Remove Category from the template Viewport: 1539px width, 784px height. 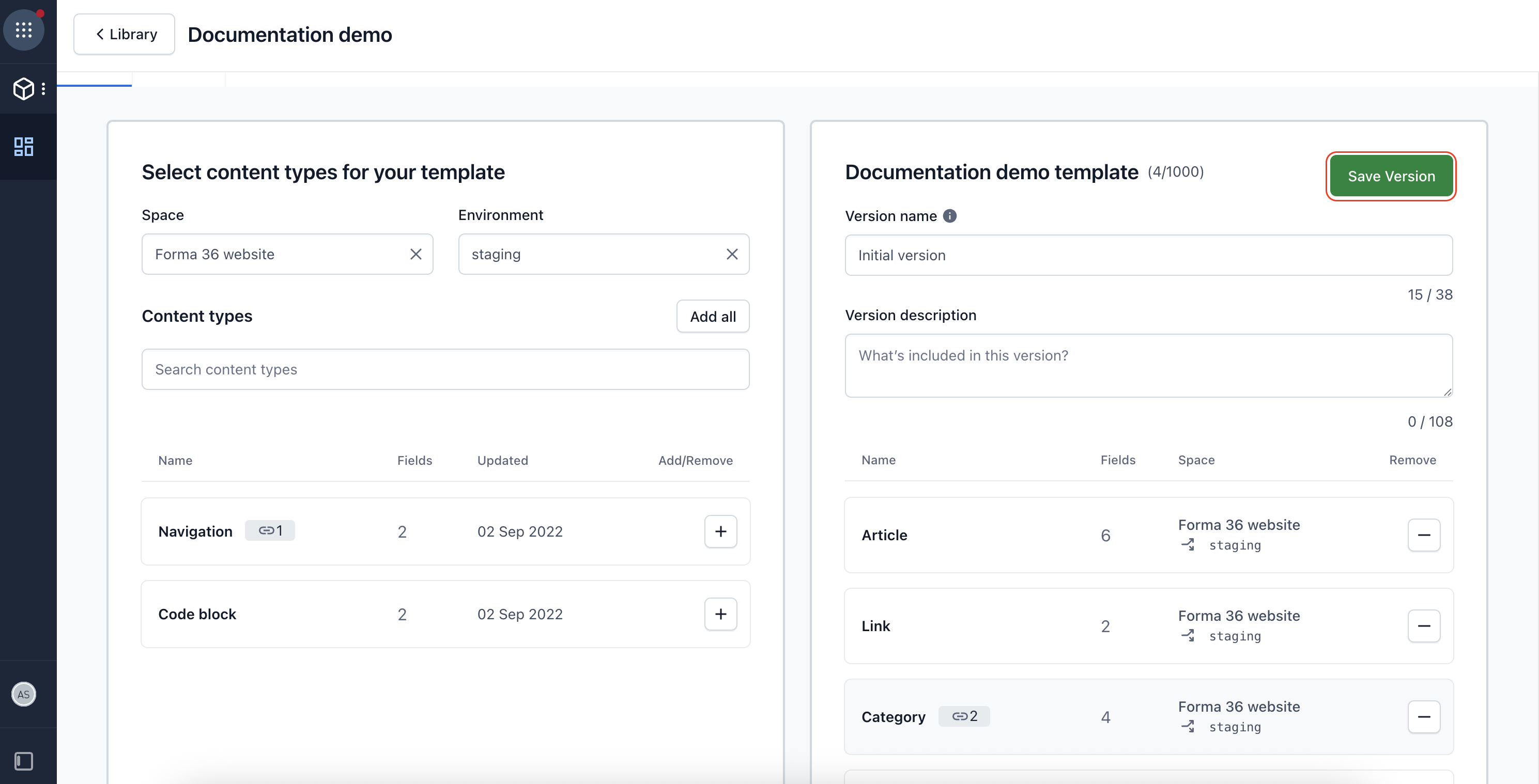pos(1424,716)
